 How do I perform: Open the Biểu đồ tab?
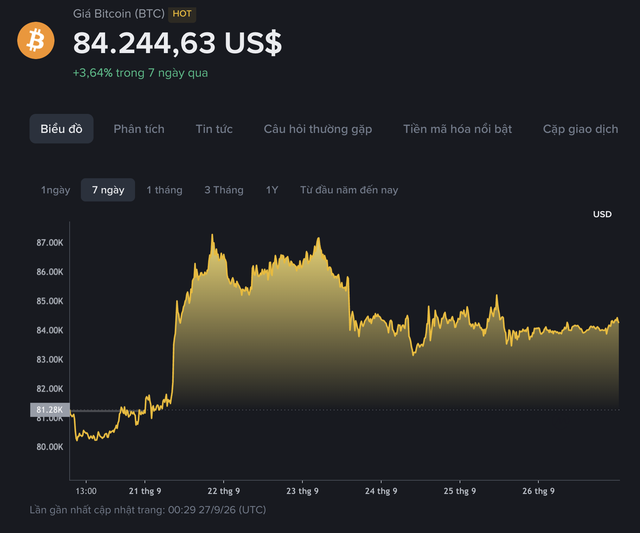coord(61,129)
